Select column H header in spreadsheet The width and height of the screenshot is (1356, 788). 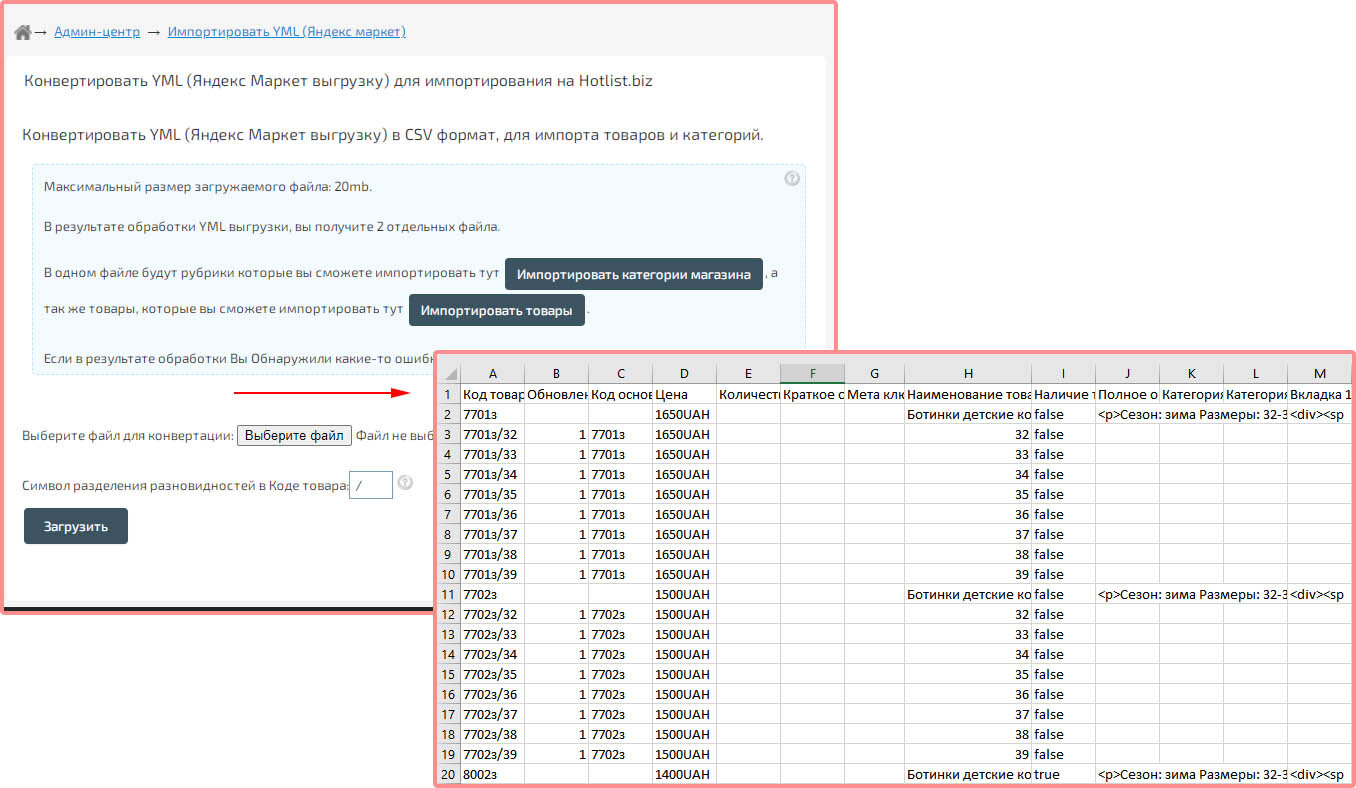point(968,374)
